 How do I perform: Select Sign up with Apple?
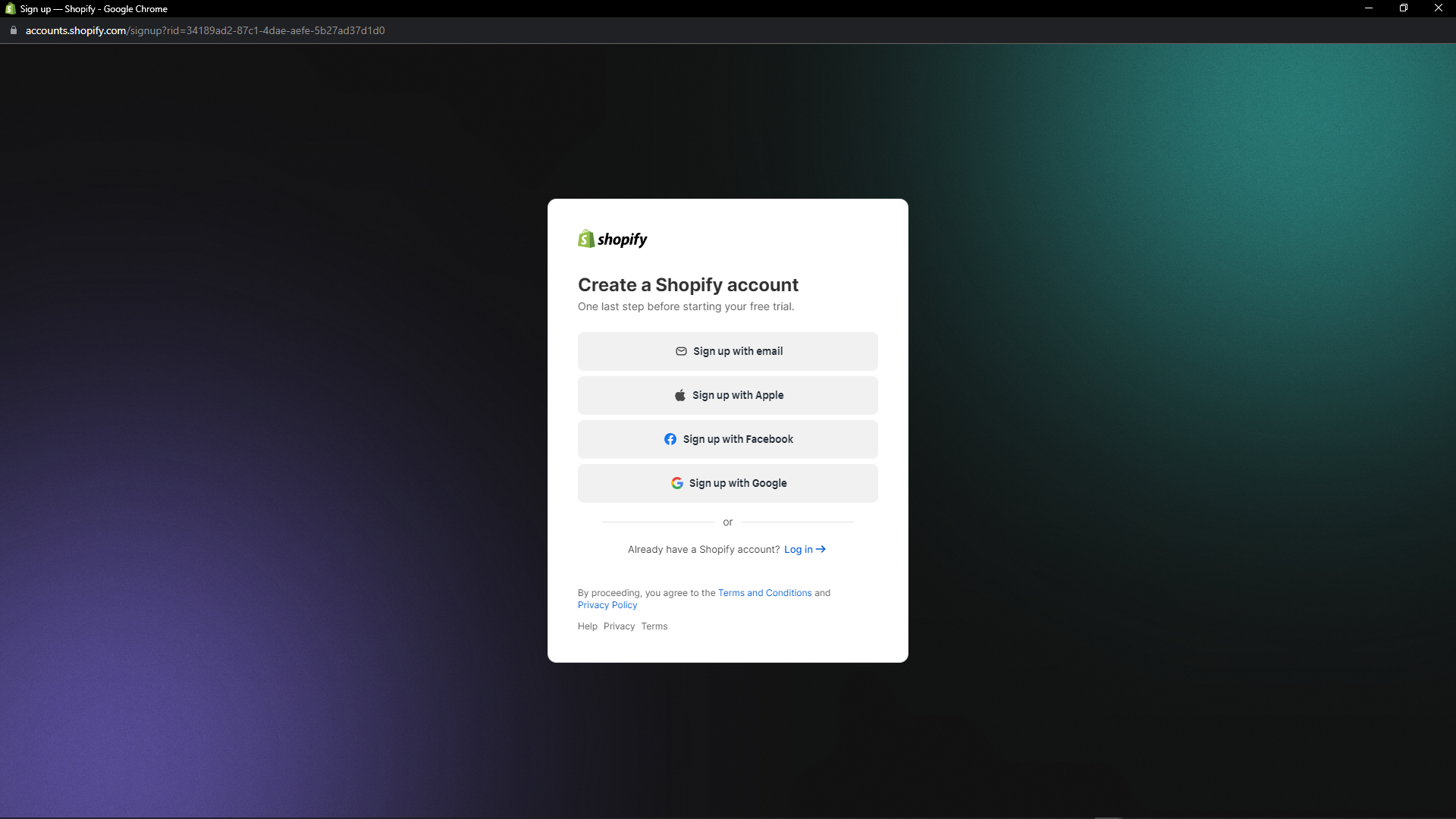click(727, 395)
